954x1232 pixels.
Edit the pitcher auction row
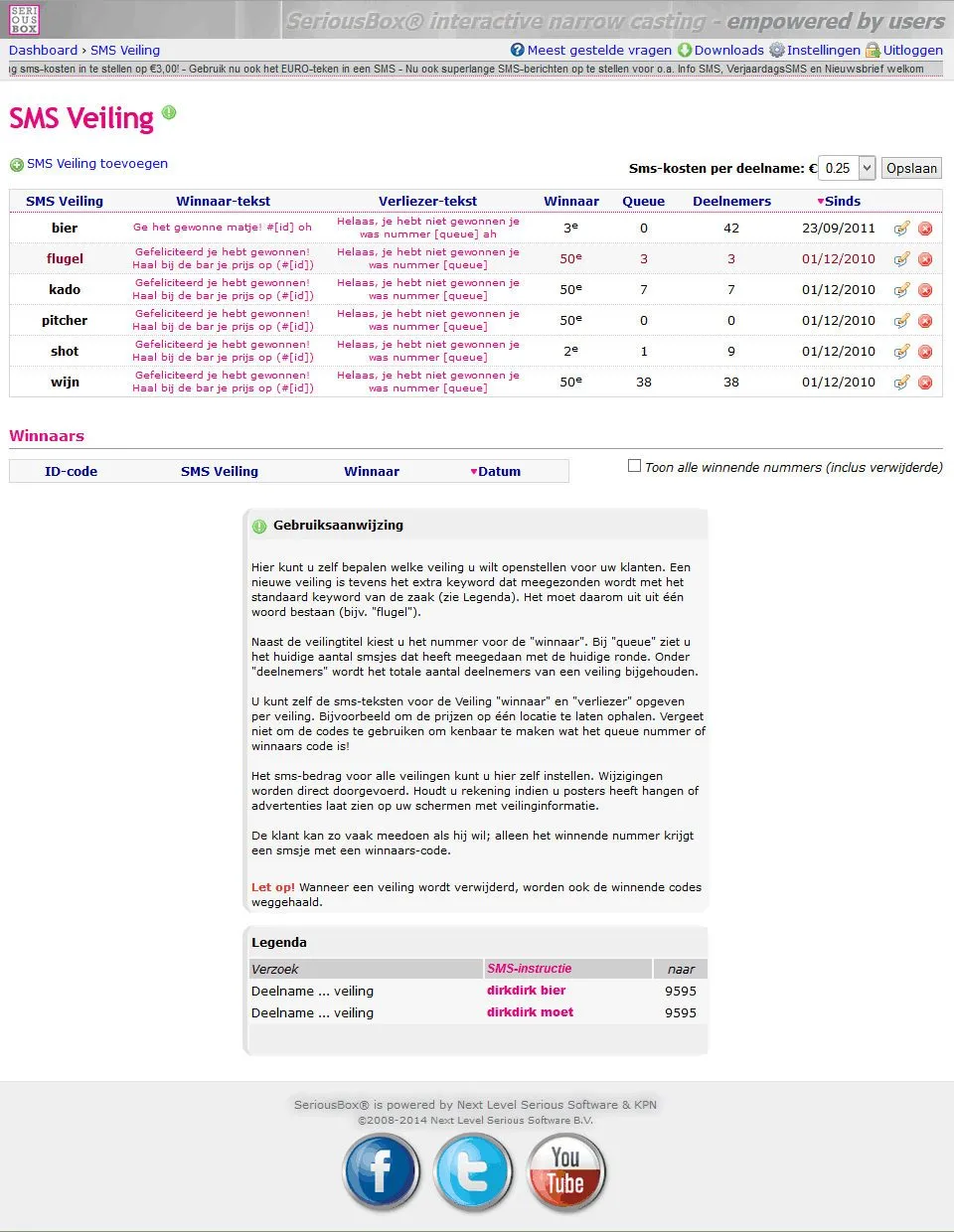pyautogui.click(x=901, y=321)
